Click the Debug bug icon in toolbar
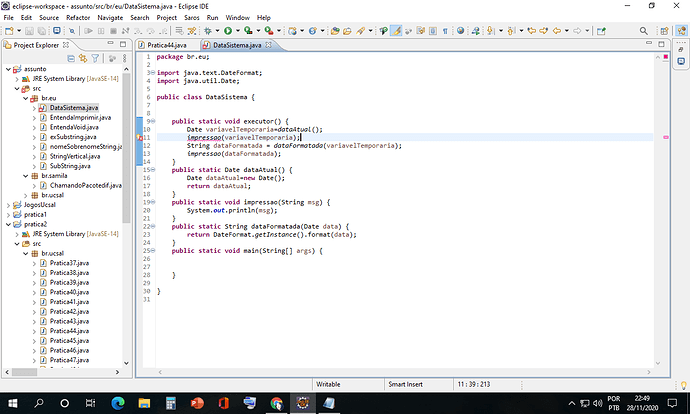Image resolution: width=690 pixels, height=414 pixels. 207,31
